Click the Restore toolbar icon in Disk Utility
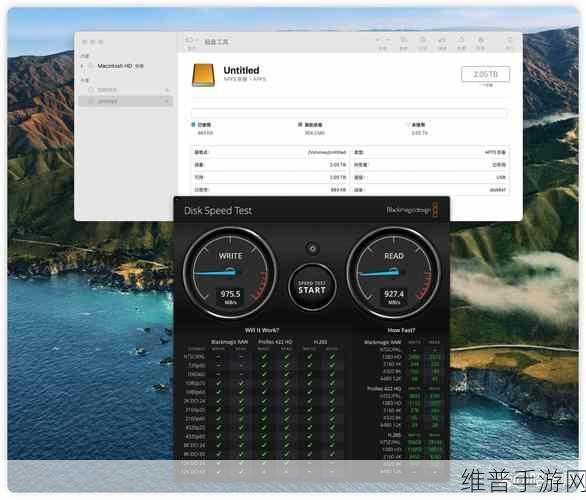 click(461, 43)
